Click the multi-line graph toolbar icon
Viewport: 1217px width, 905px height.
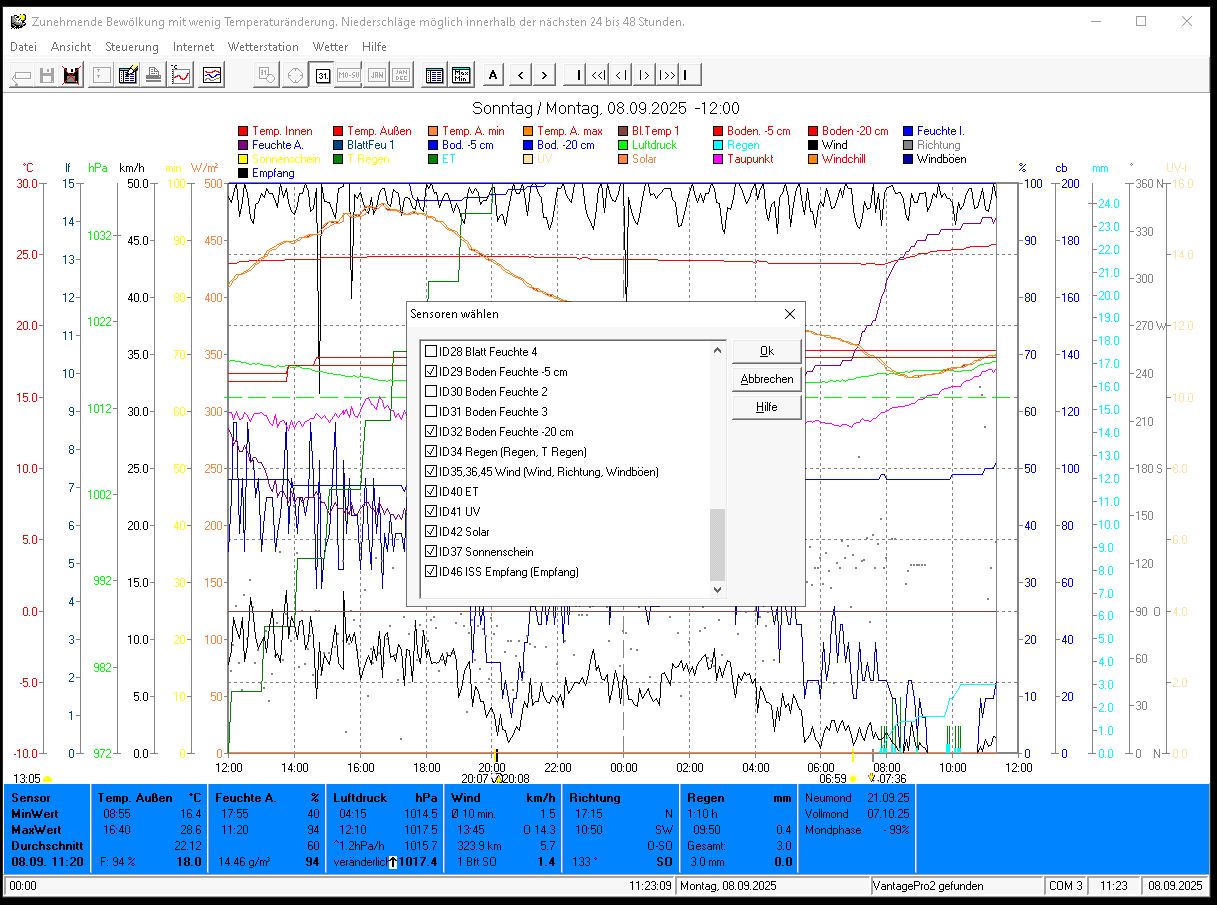[212, 75]
